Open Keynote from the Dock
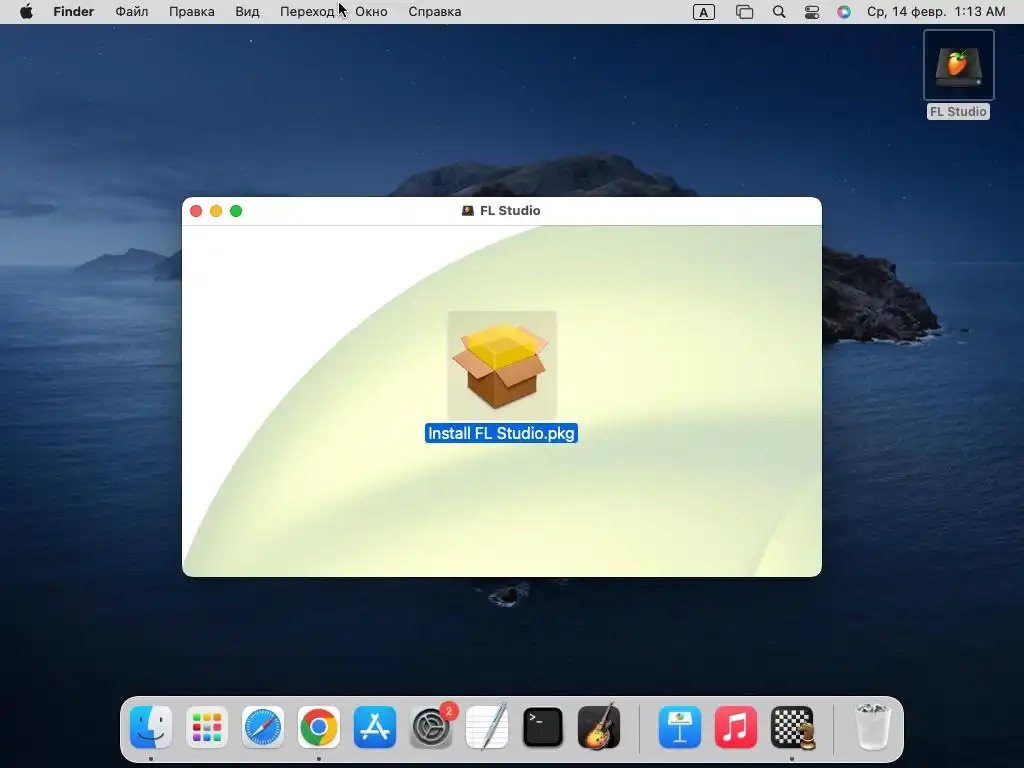This screenshot has height=768, width=1024. pyautogui.click(x=680, y=727)
